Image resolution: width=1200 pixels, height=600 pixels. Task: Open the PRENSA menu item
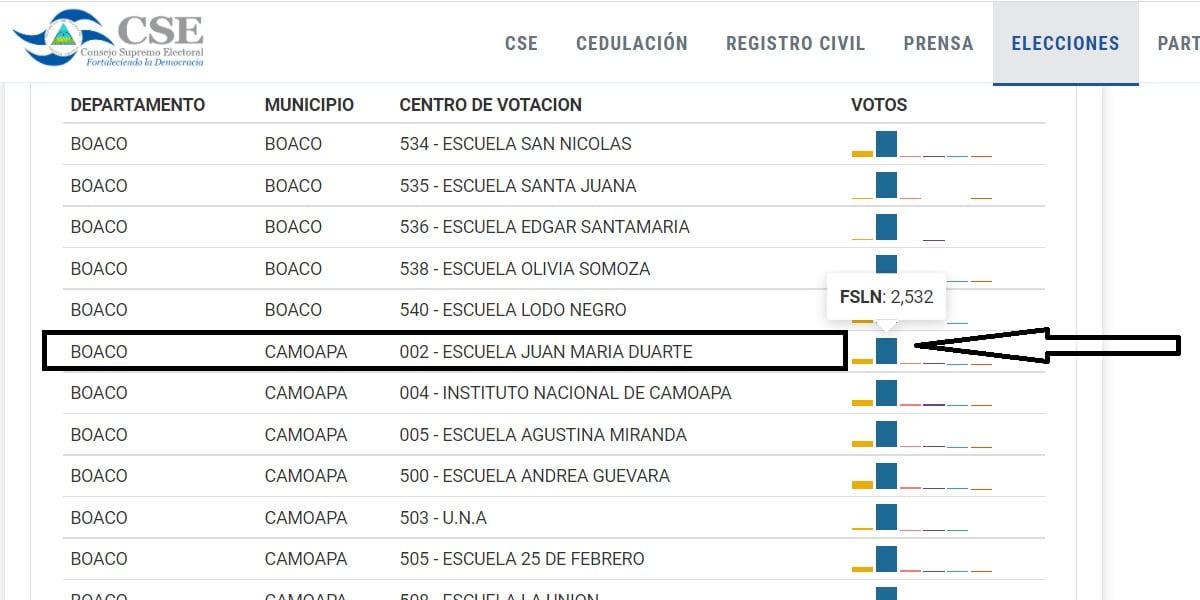938,43
